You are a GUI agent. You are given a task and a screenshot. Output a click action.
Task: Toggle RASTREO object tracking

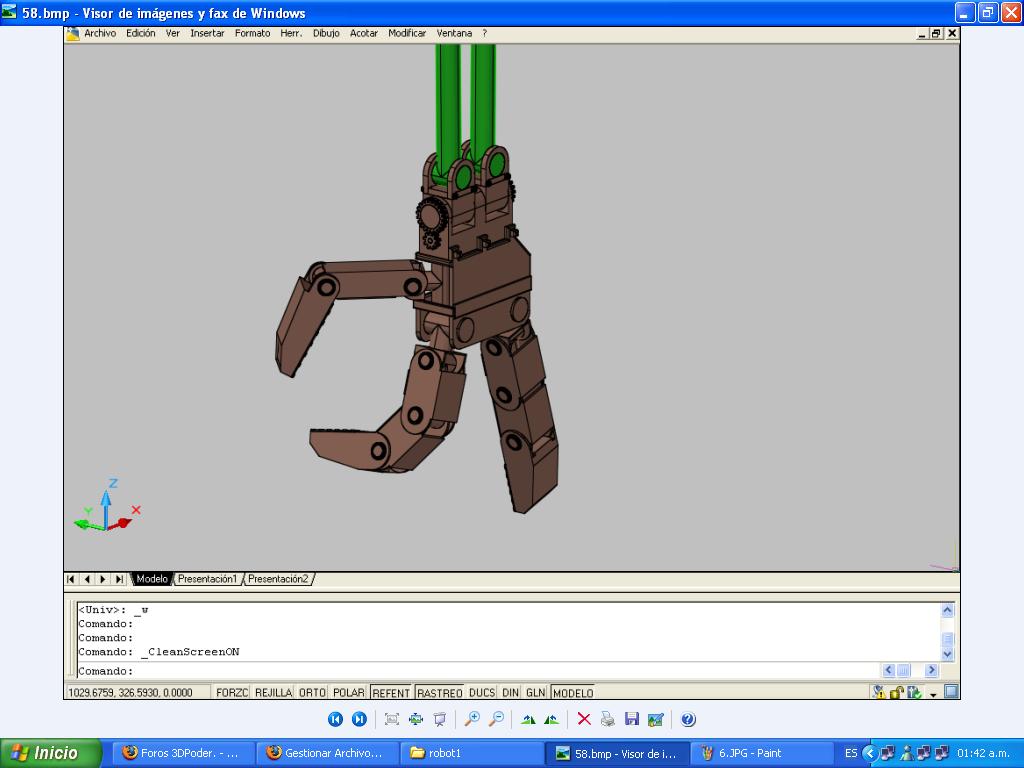coord(440,692)
